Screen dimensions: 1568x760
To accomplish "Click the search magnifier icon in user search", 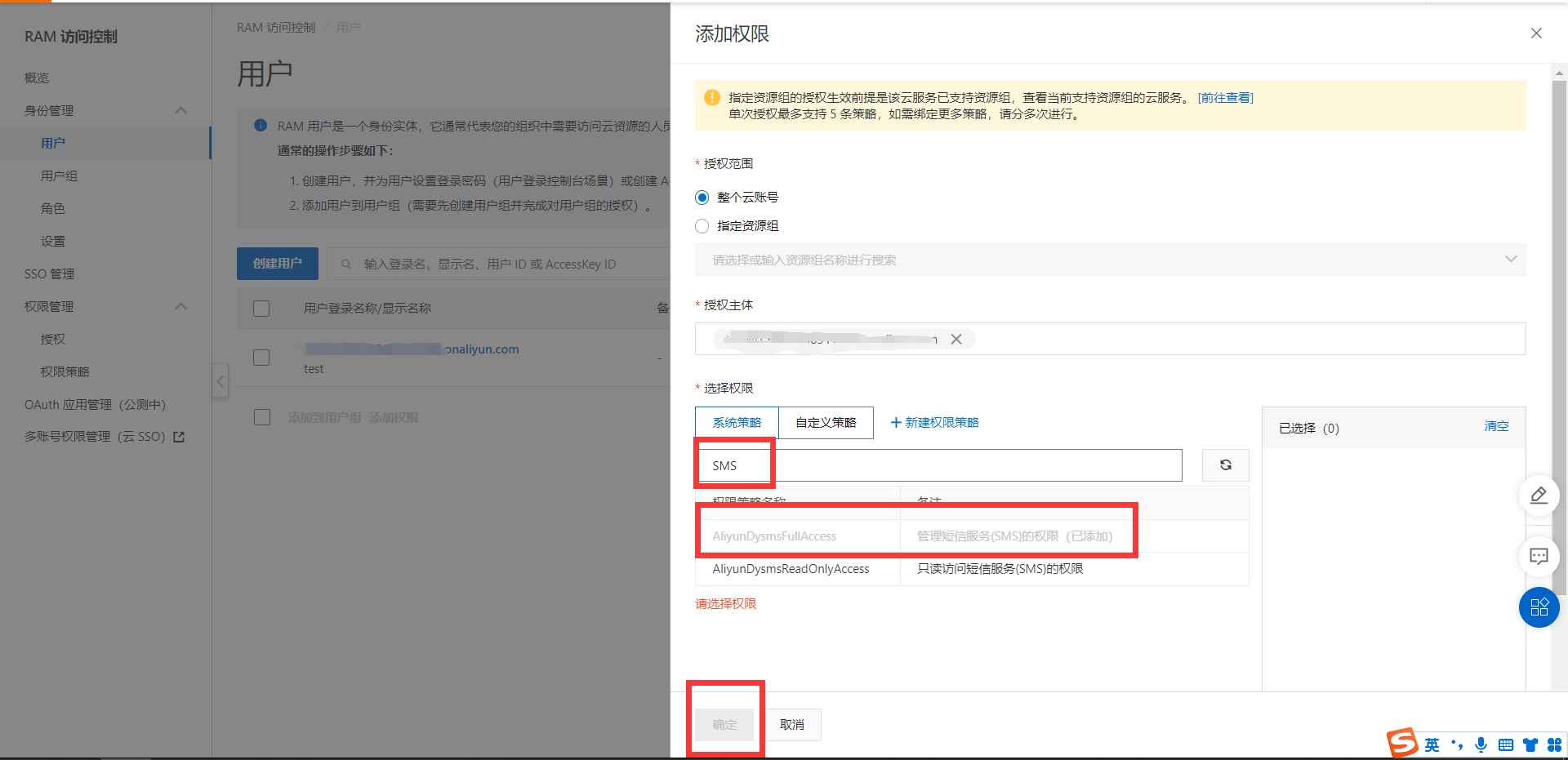I will point(346,264).
